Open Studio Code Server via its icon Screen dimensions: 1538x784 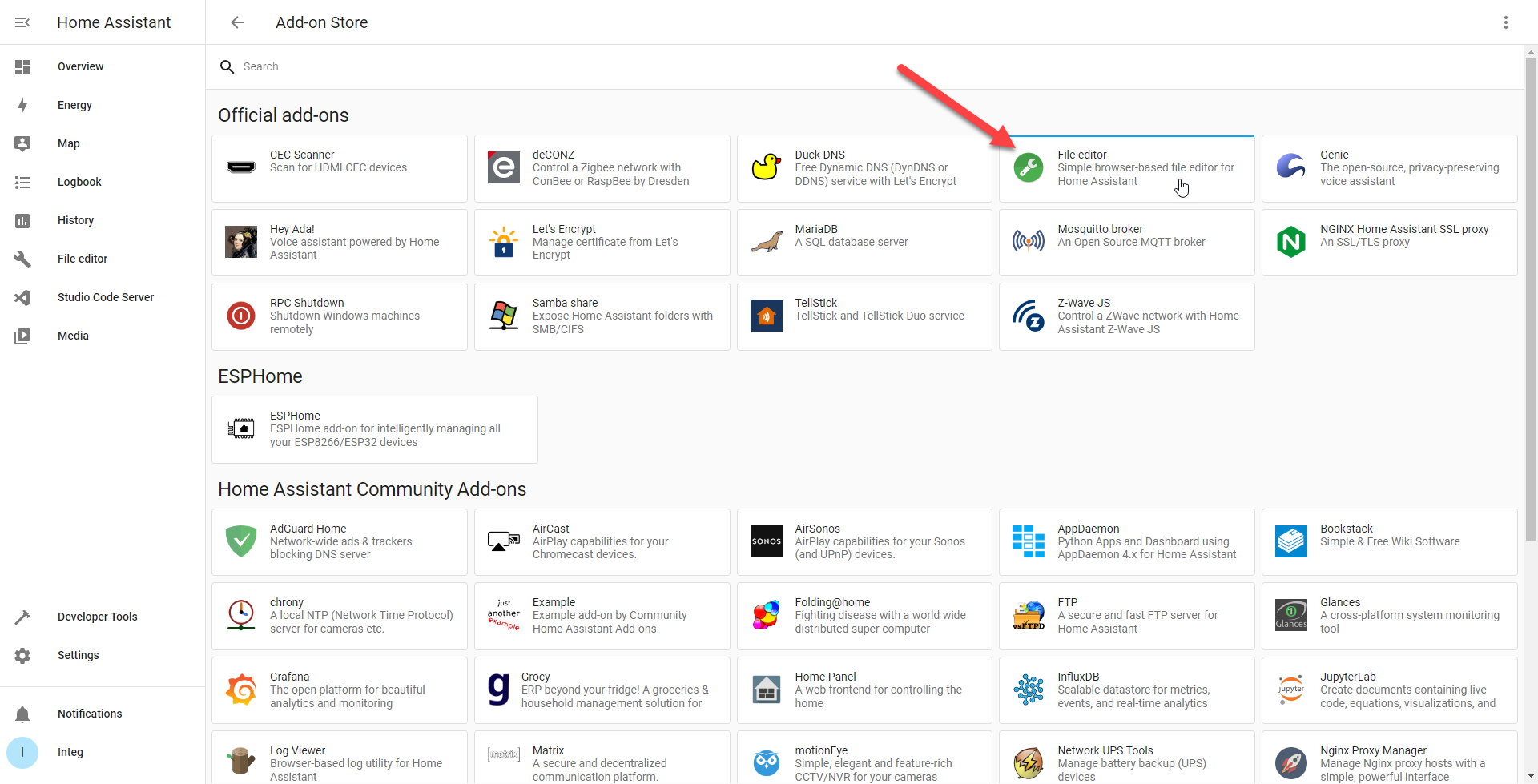pyautogui.click(x=22, y=297)
